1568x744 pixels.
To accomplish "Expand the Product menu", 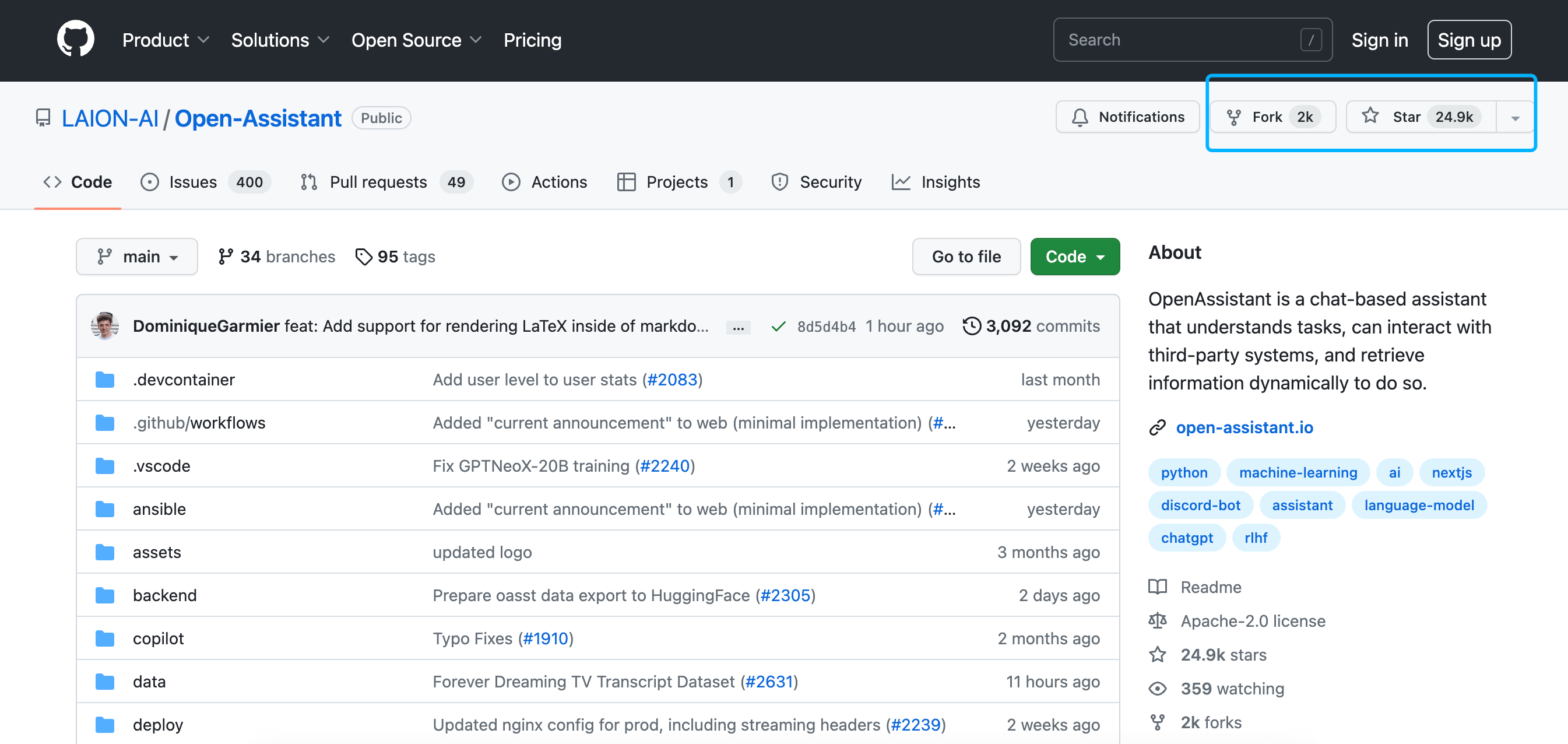I will (166, 40).
